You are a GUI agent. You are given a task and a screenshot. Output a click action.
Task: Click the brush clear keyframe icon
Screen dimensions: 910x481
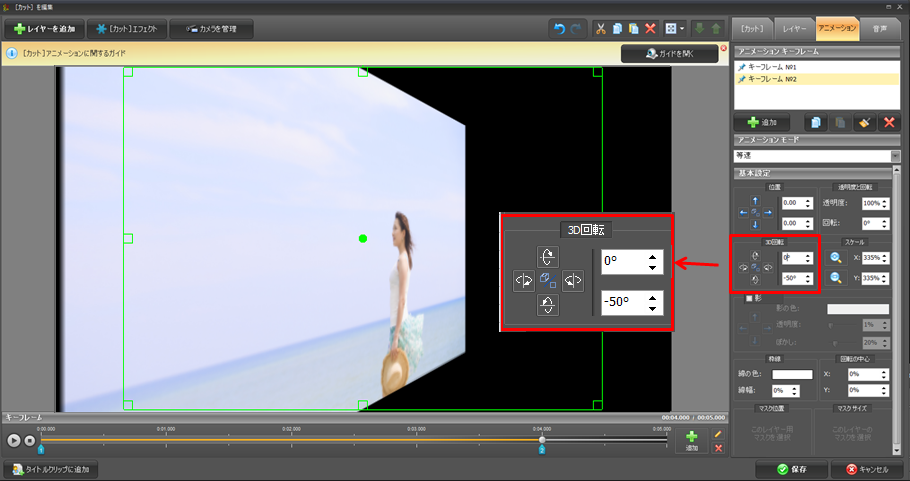[x=865, y=122]
